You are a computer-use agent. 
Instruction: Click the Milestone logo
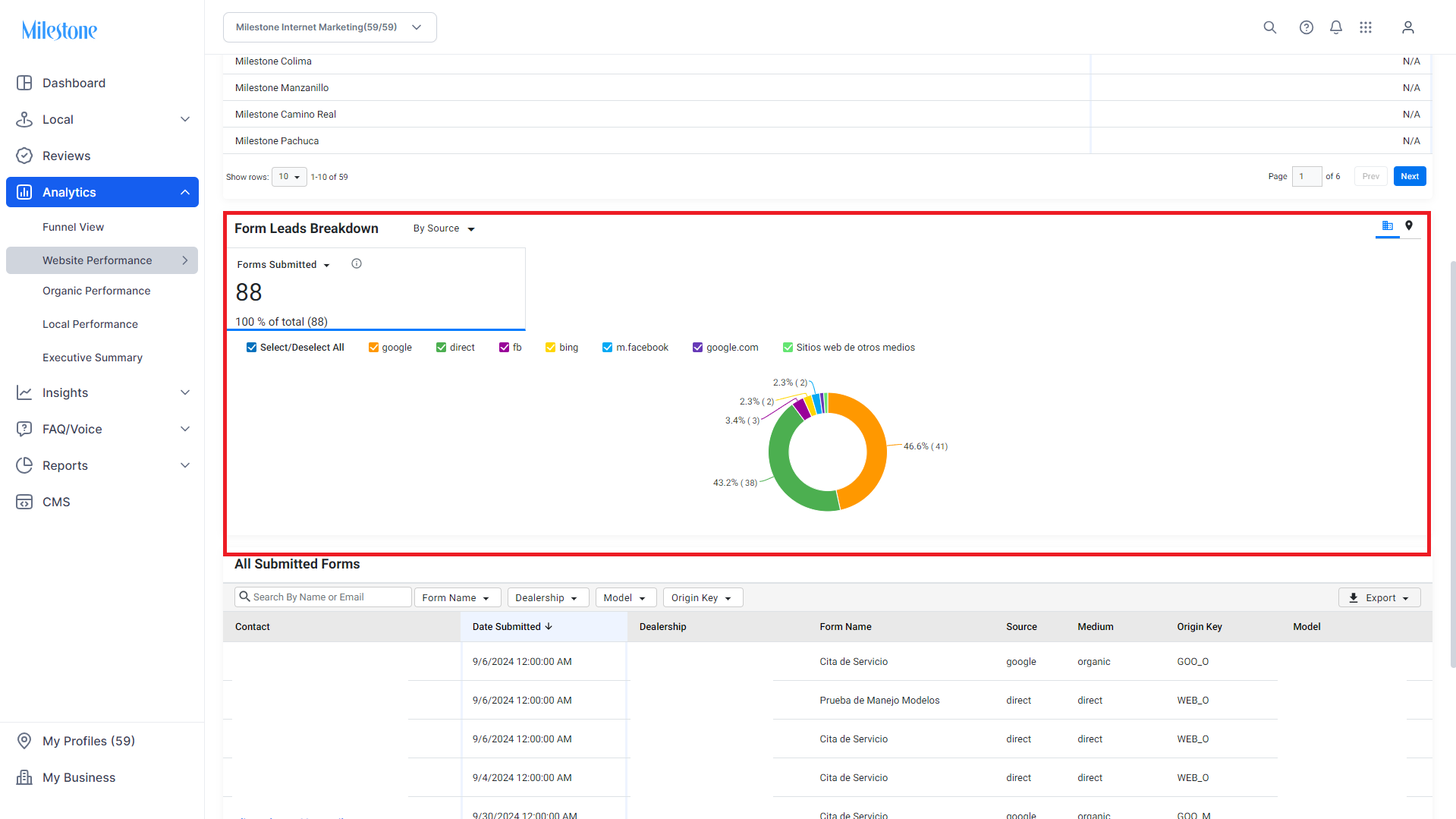(59, 30)
